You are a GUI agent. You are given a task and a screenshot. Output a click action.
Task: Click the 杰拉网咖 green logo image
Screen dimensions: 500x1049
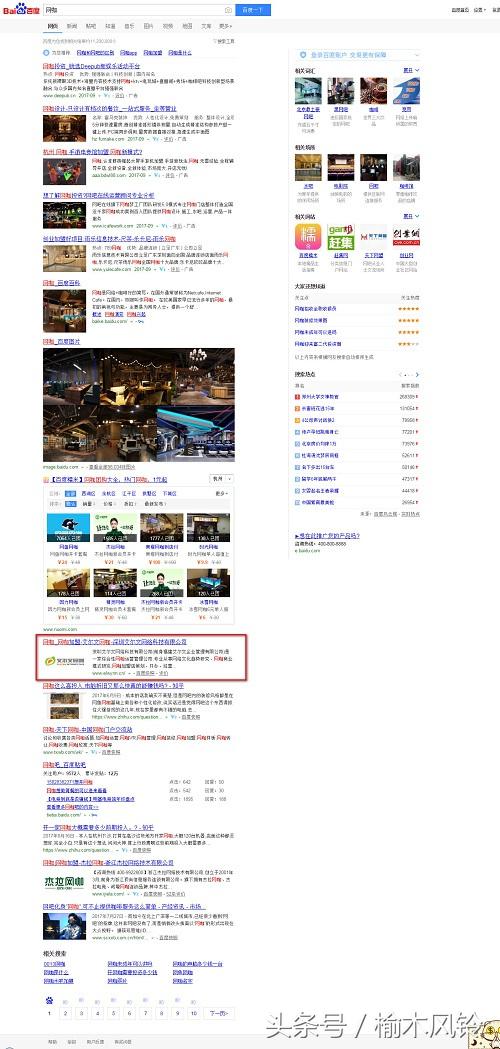coord(64,882)
